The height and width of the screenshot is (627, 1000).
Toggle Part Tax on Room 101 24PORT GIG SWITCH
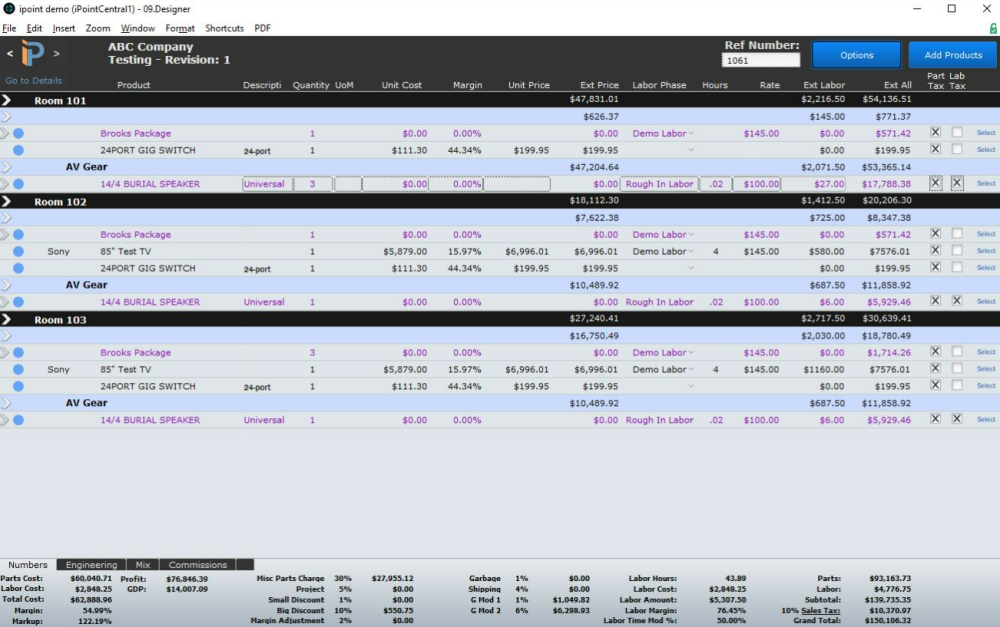pos(935,149)
